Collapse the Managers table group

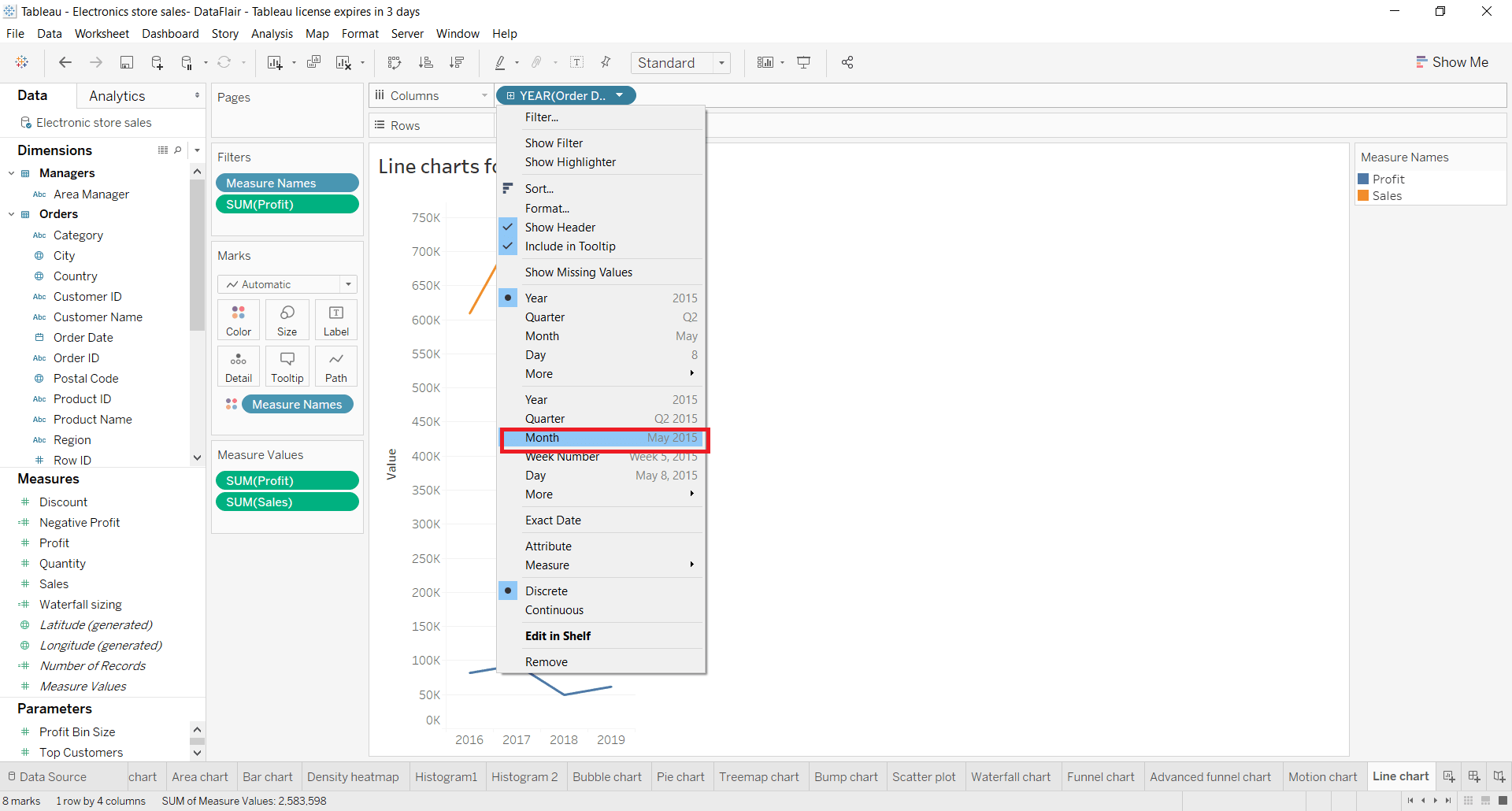pyautogui.click(x=11, y=172)
